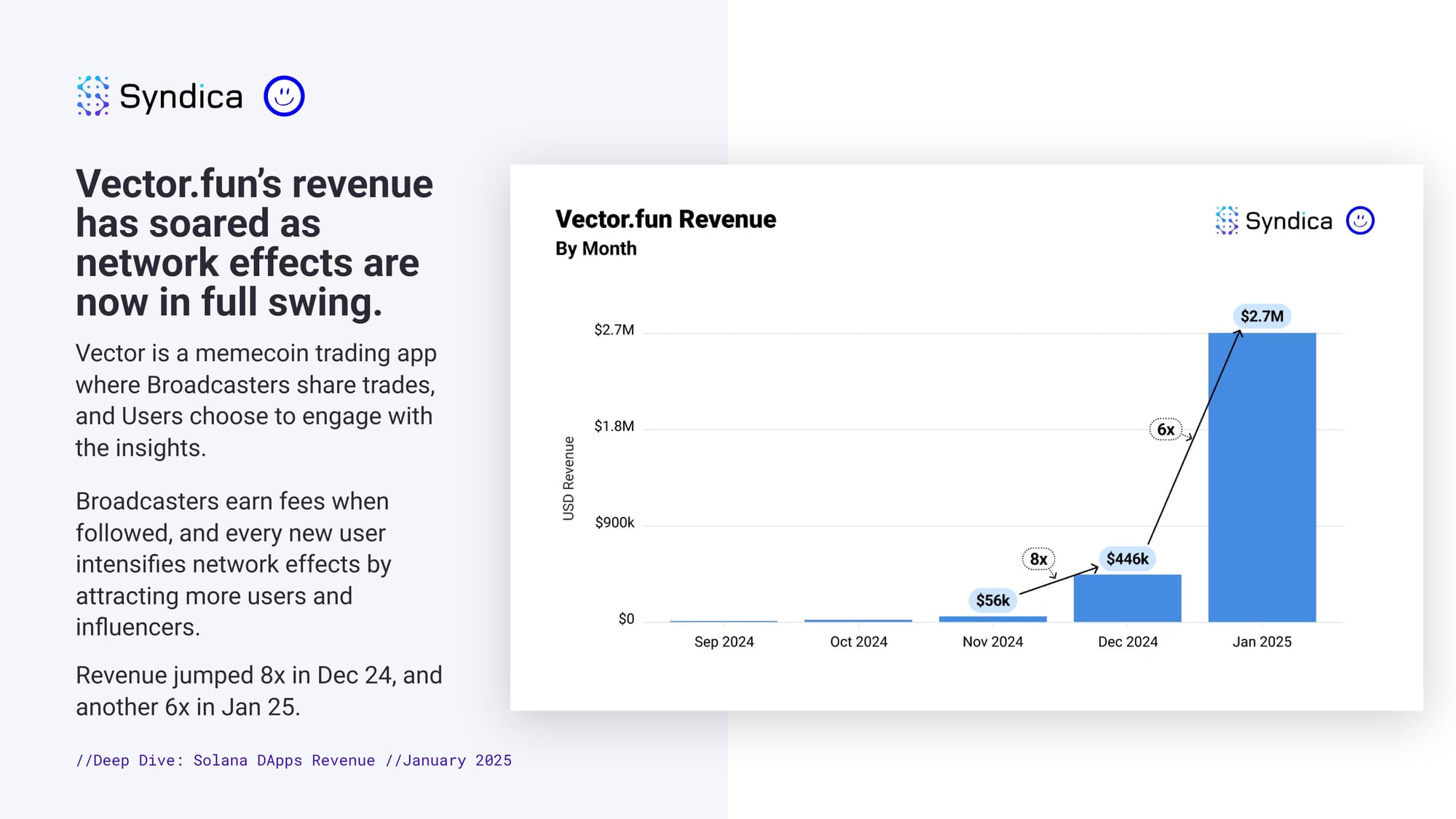
Task: Click the blue smiley face icon beside Syndica
Action: click(284, 96)
